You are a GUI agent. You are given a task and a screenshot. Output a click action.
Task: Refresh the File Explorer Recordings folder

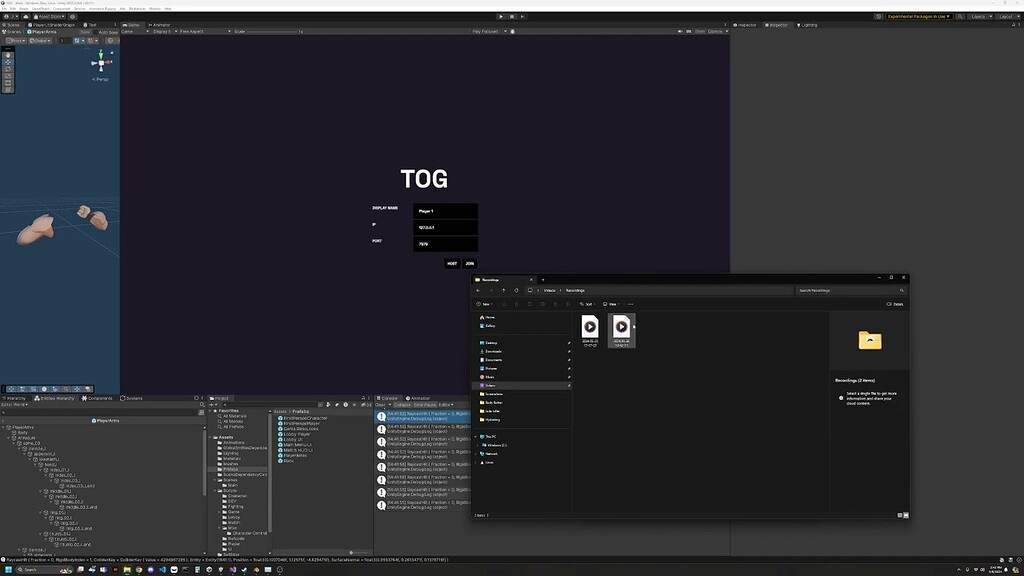tap(516, 290)
